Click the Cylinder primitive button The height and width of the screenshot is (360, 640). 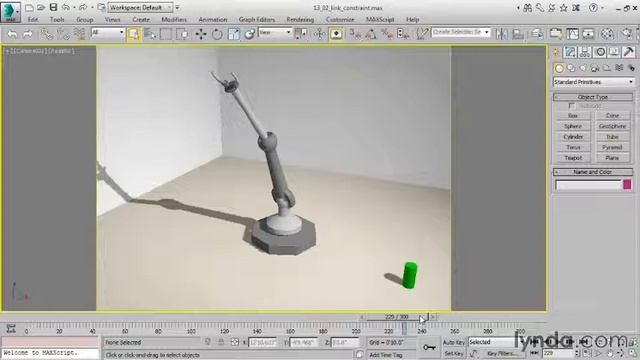click(x=573, y=137)
